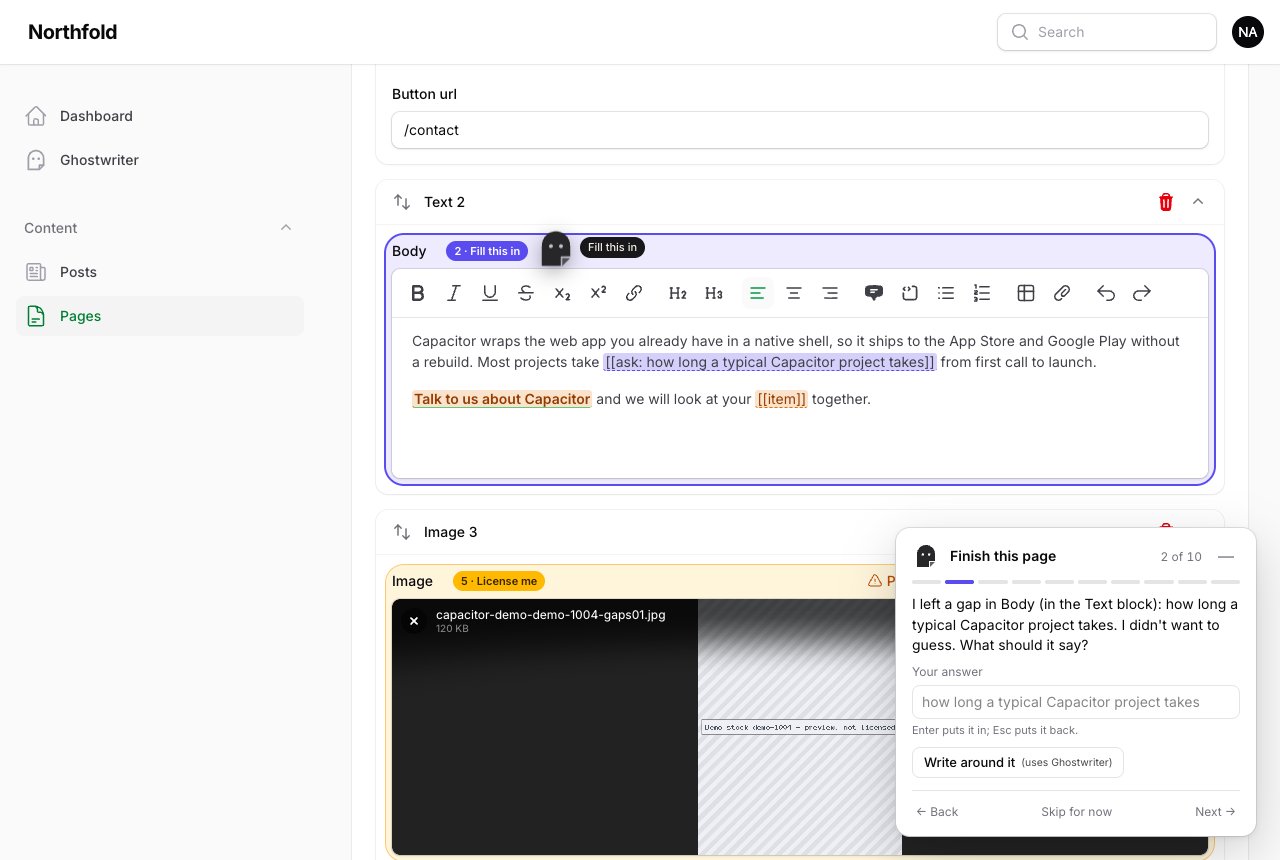Apply superscript formatting
Screen dimensions: 1280x860
point(598,293)
